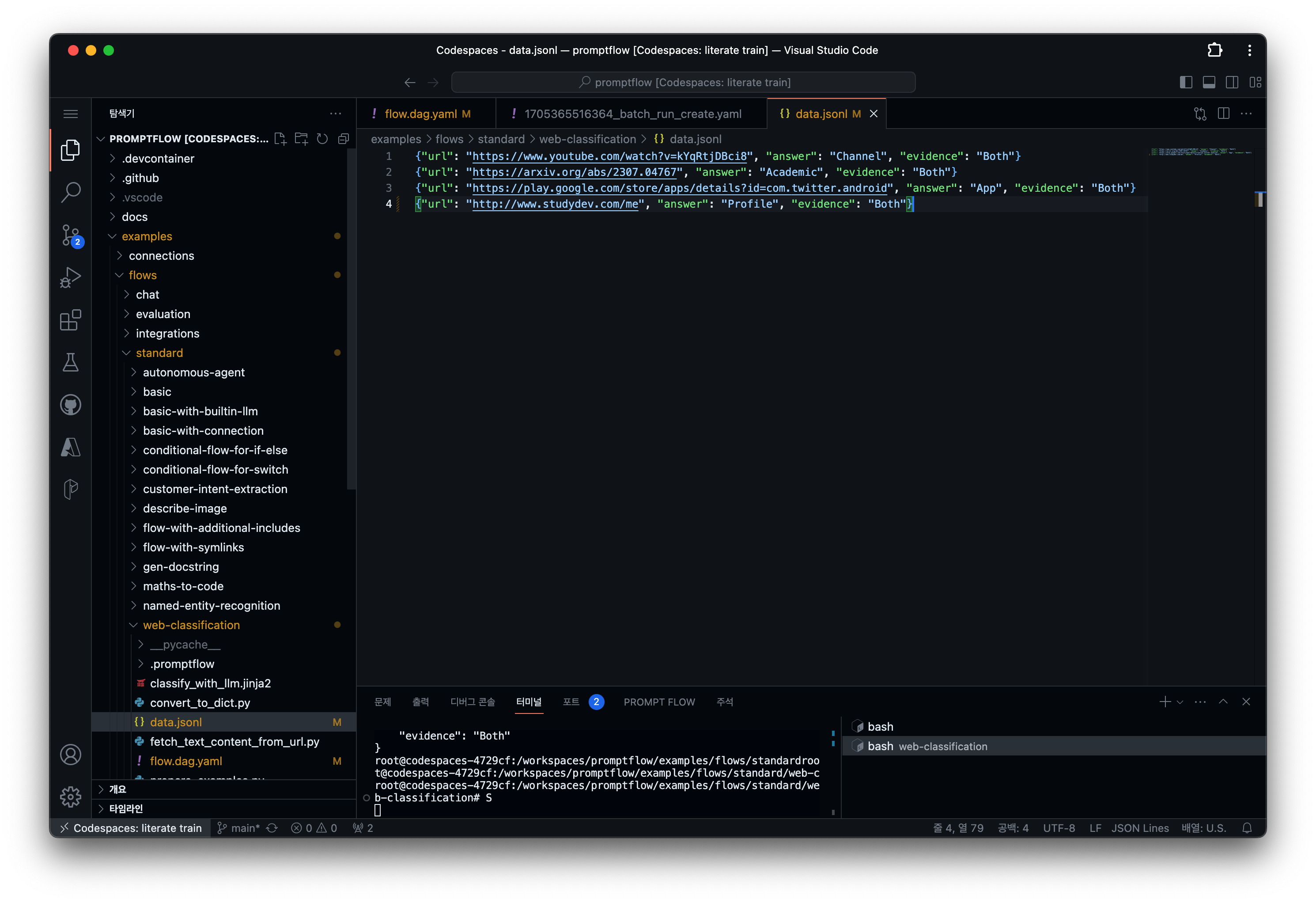This screenshot has width=1316, height=903.
Task: Maximize the terminal panel size
Action: point(1223,701)
